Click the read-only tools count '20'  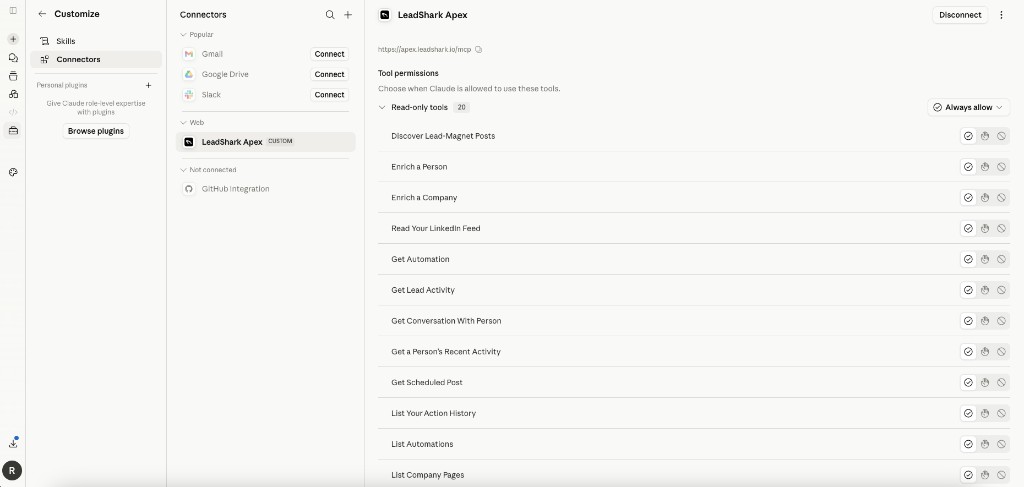[462, 107]
